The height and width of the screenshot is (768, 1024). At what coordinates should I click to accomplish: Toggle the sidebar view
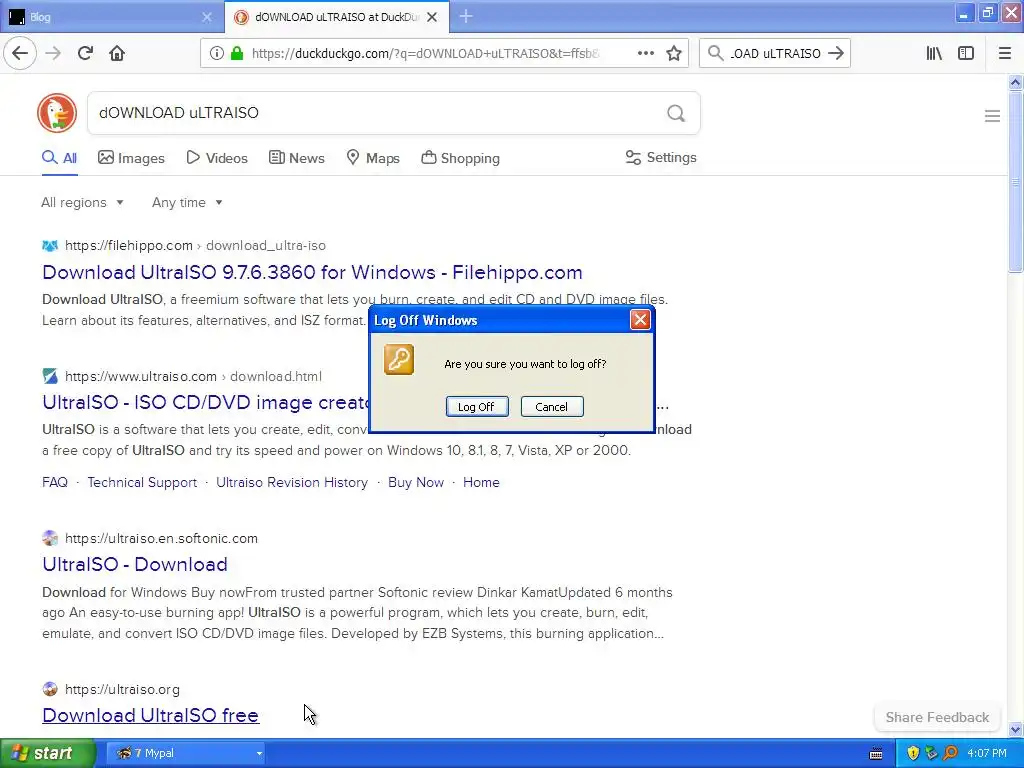point(966,53)
